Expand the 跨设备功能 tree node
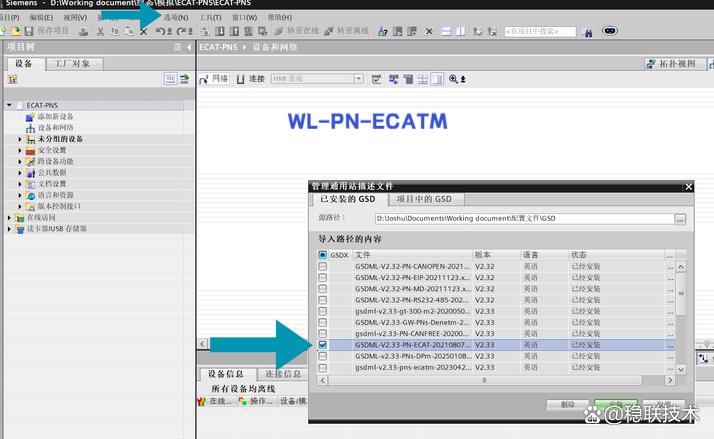Screen dimensions: 714x439 [20, 161]
